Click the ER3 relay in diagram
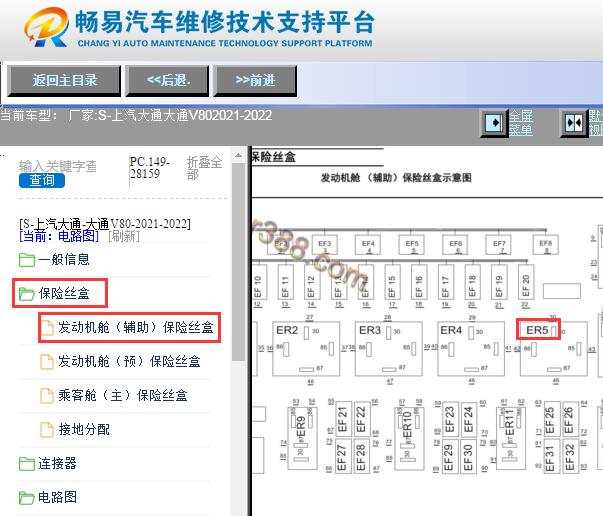This screenshot has height=516, width=603. (388, 348)
